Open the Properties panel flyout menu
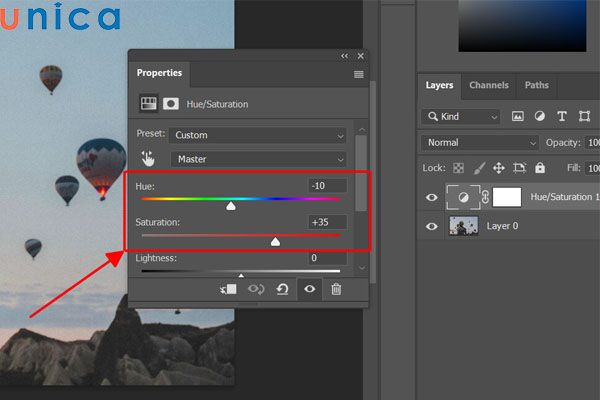The height and width of the screenshot is (400, 600). tap(358, 74)
